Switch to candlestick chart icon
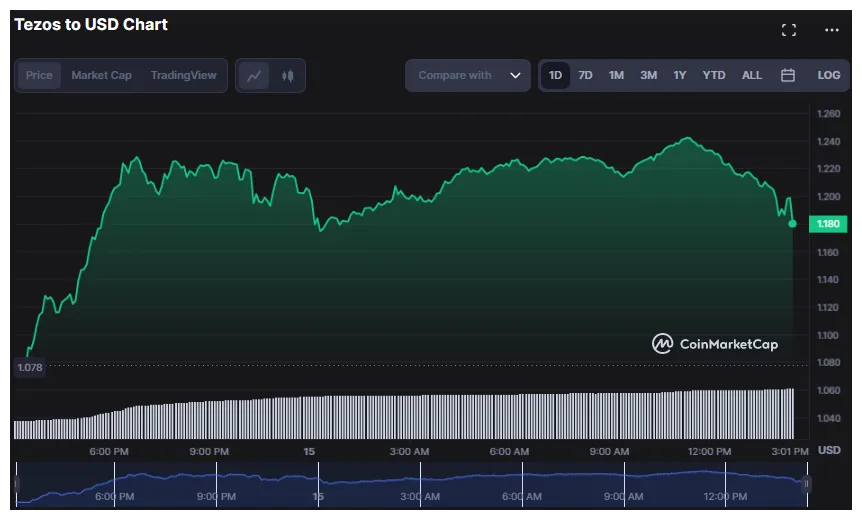 point(288,75)
